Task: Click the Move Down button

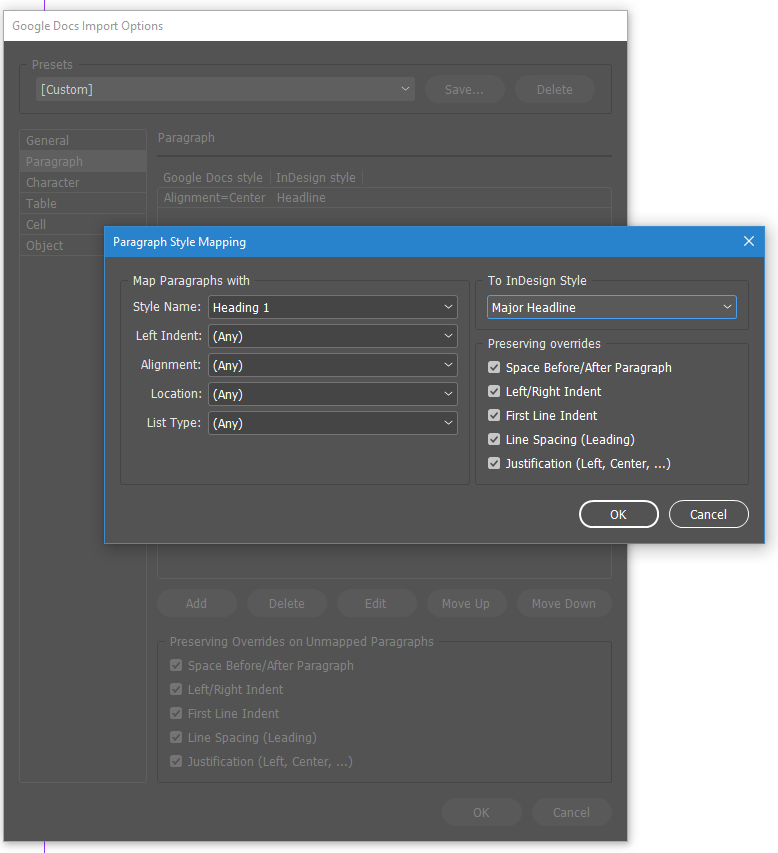Action: pos(564,603)
